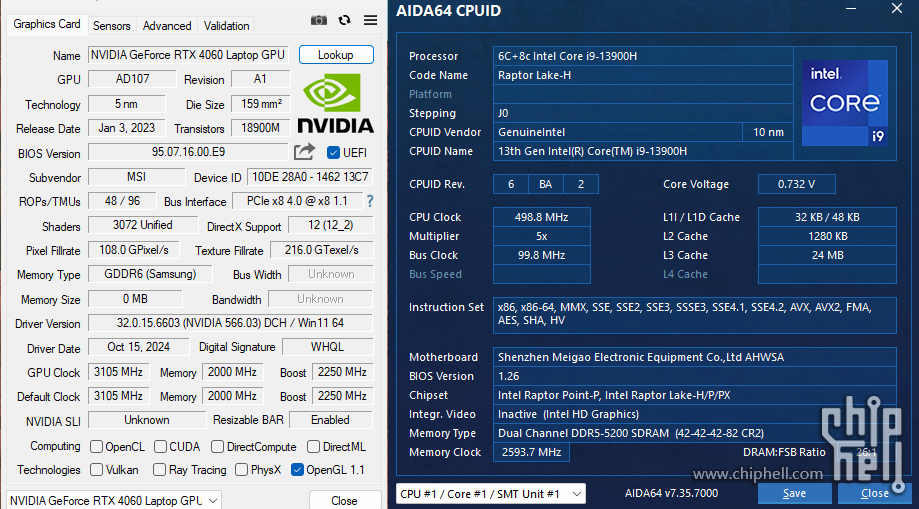Toggle the UEFI checkbox
The height and width of the screenshot is (509, 919).
pyautogui.click(x=333, y=152)
